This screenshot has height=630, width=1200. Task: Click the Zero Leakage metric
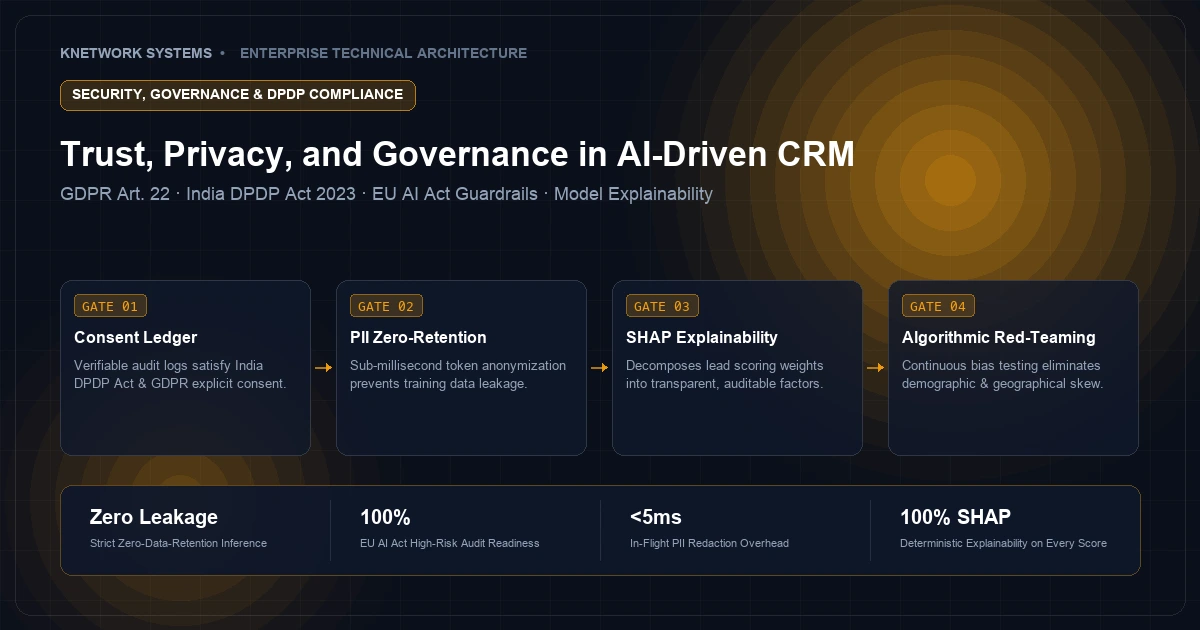coord(153,517)
